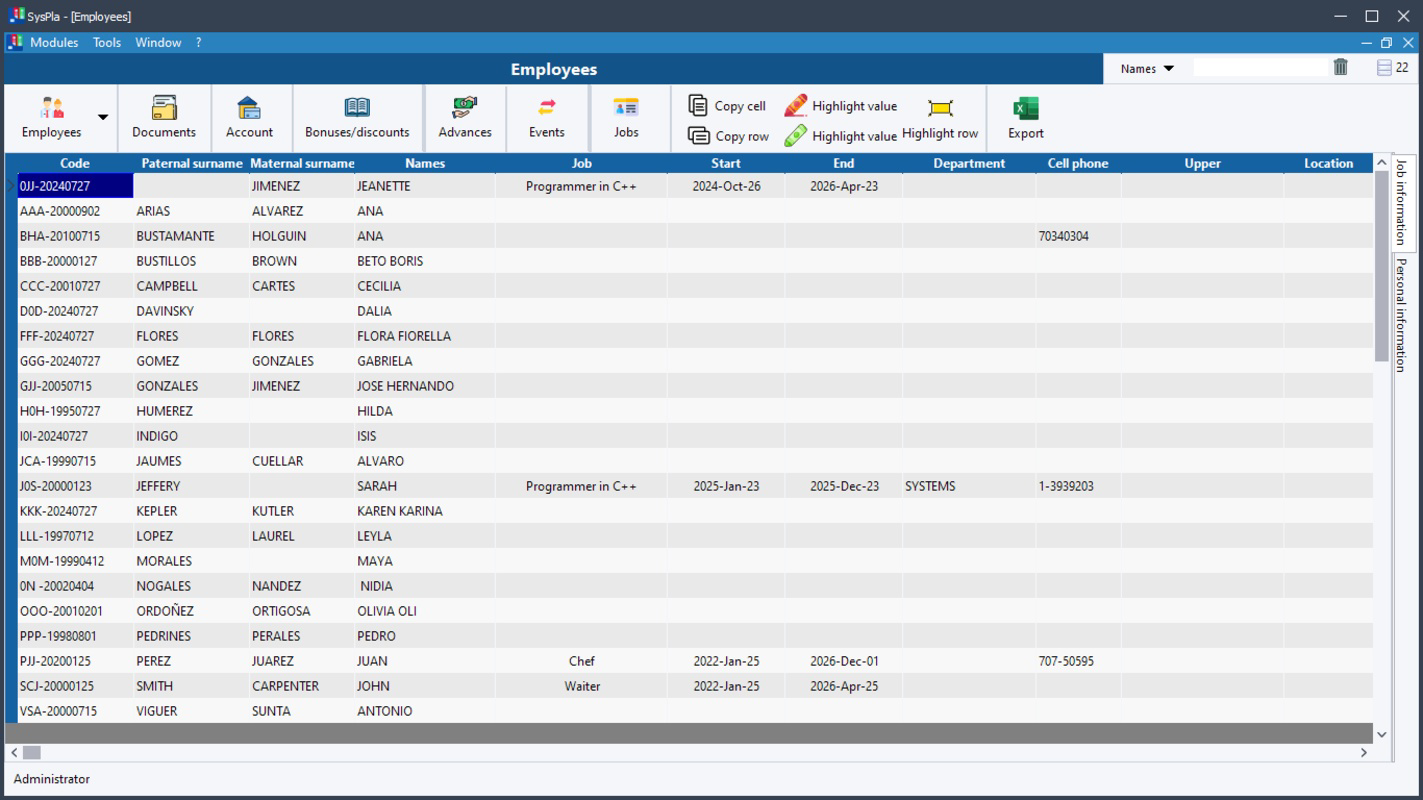Click the End column header
The image size is (1423, 800).
click(843, 163)
